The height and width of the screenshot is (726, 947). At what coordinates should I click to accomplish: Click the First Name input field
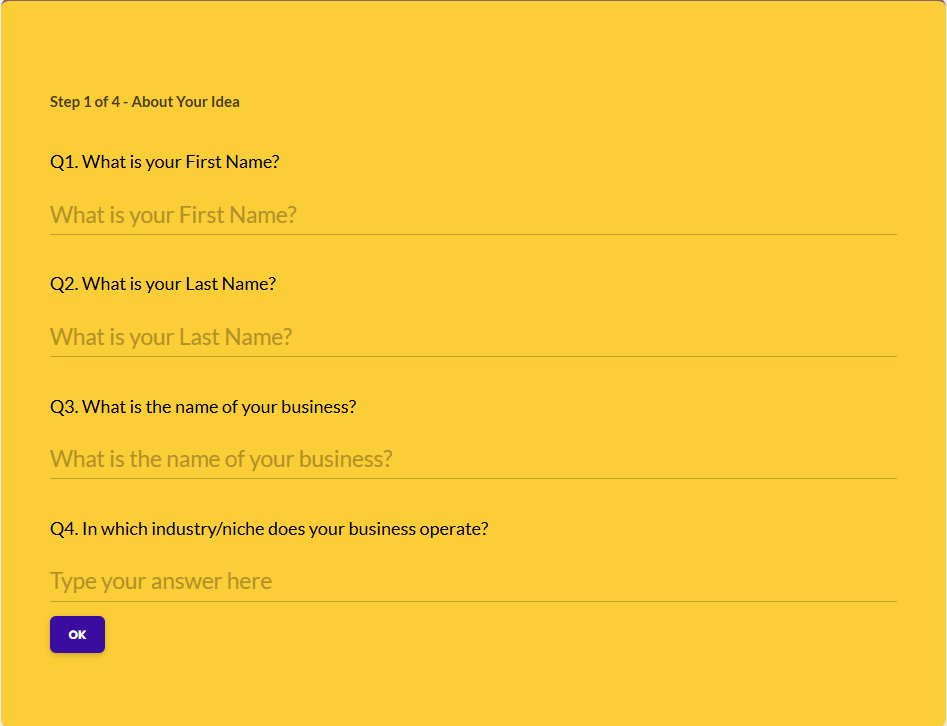(473, 215)
